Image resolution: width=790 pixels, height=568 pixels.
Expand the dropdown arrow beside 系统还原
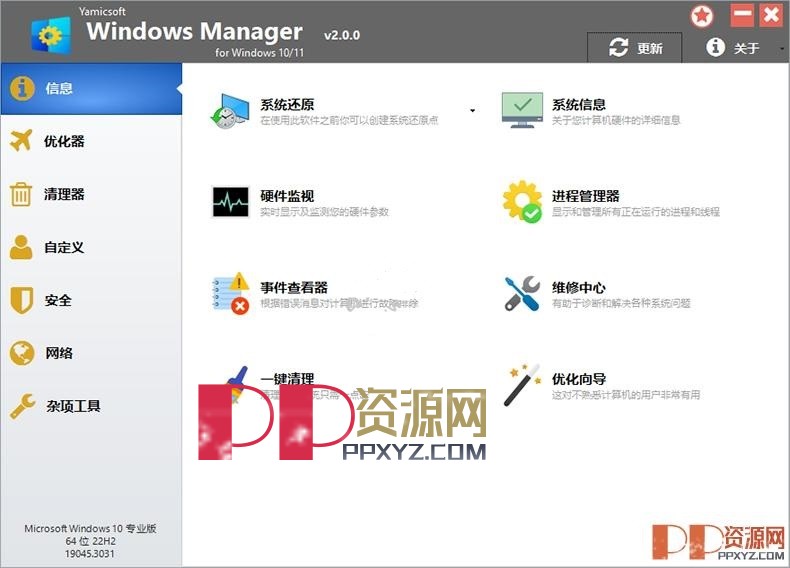pos(472,110)
